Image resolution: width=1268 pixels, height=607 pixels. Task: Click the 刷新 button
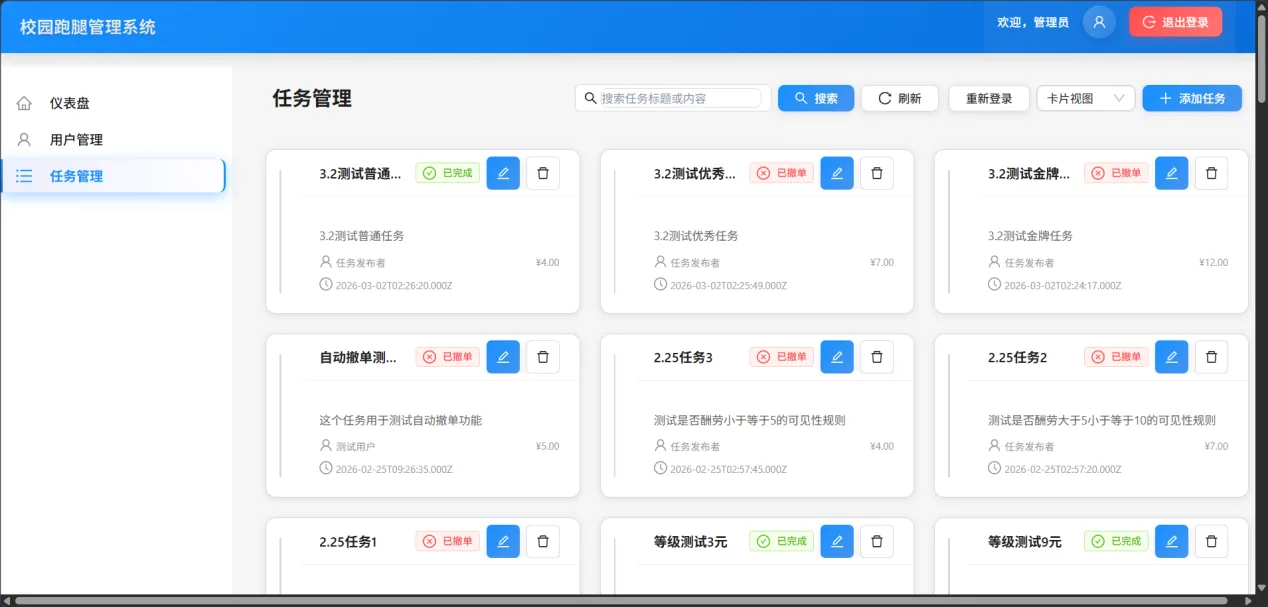tap(900, 98)
